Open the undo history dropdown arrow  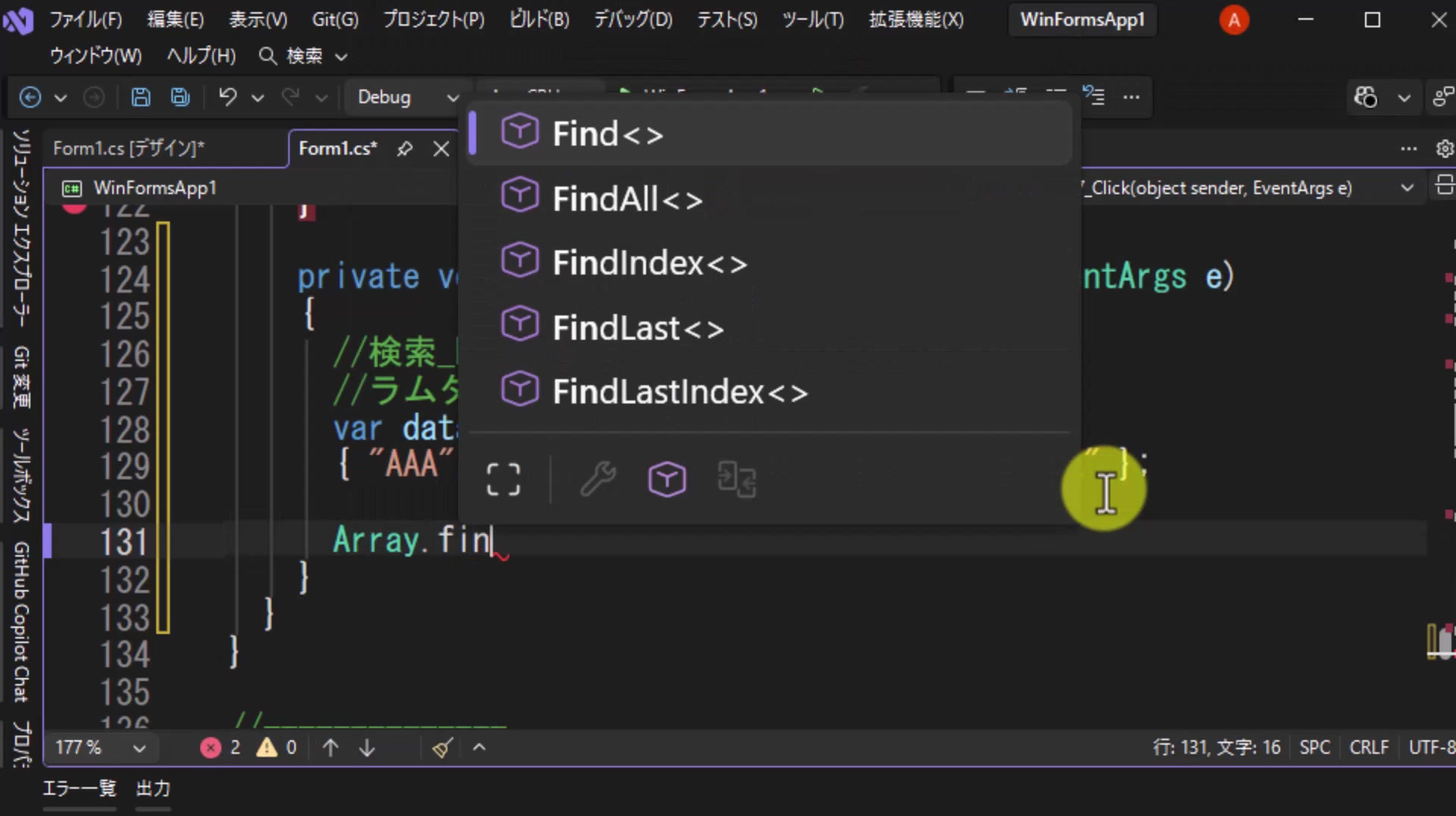258,98
